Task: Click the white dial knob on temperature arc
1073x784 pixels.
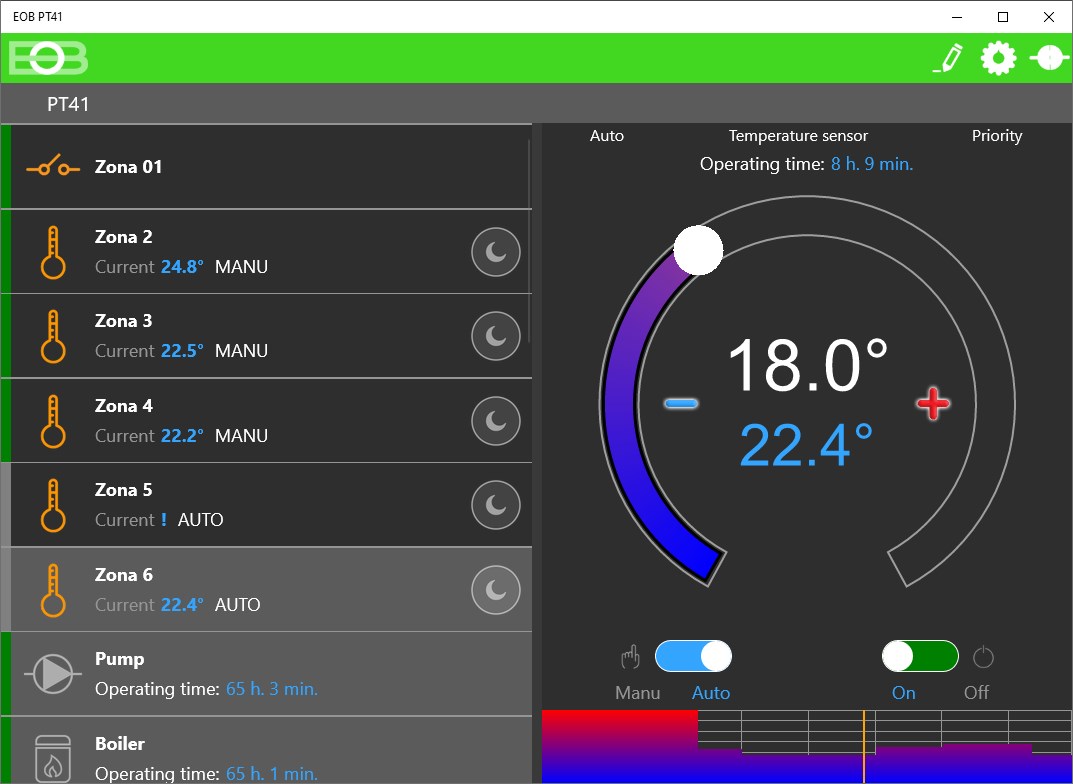Action: click(x=698, y=250)
